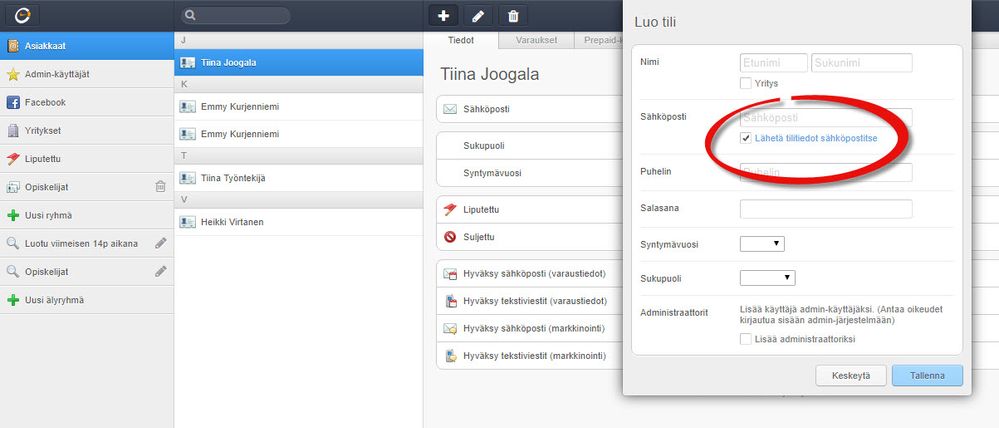999x428 pixels.
Task: Click contact card icon of Tiina Työntekijä
Action: [x=187, y=178]
